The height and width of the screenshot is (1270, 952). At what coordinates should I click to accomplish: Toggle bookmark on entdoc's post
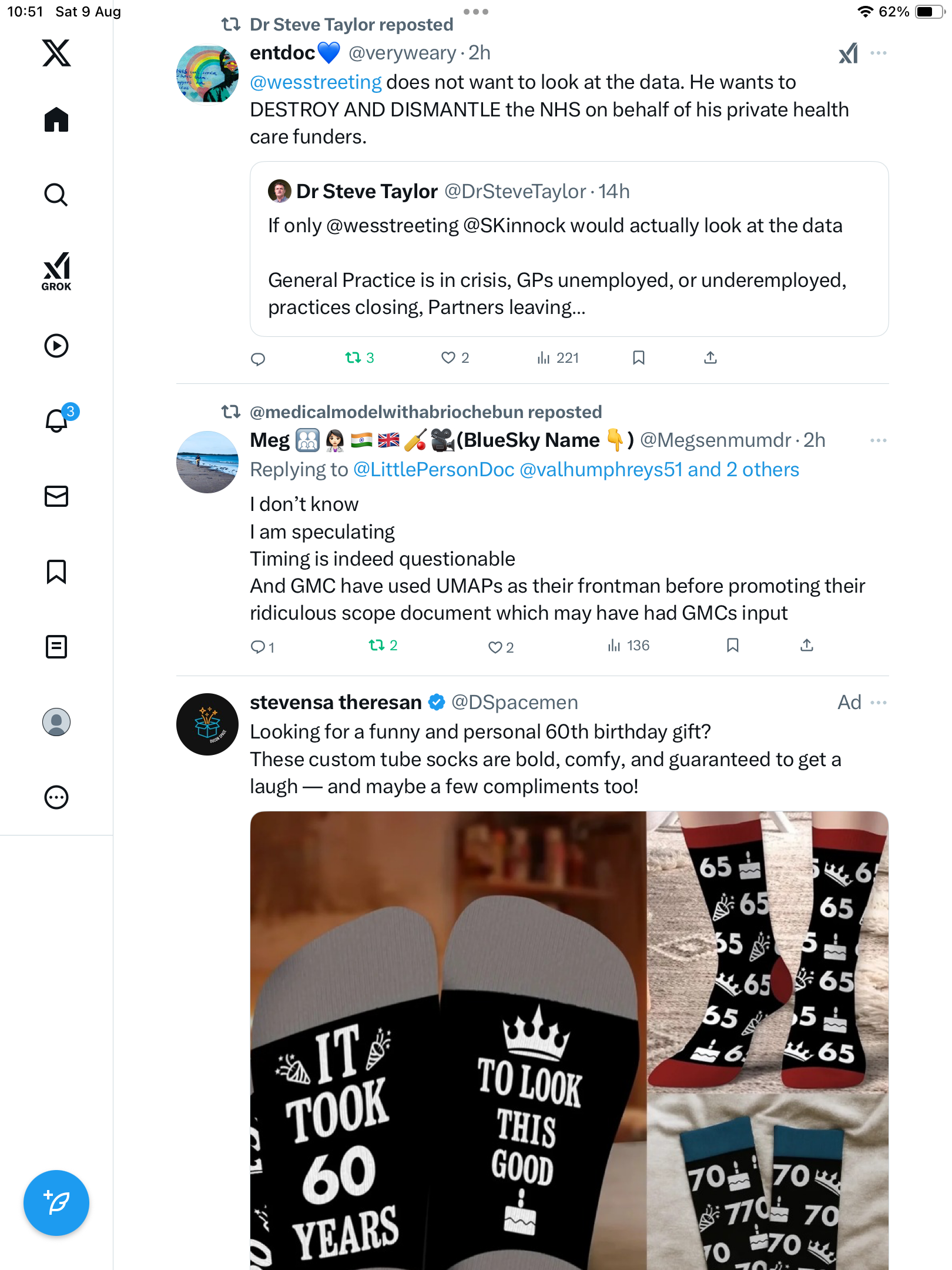(639, 357)
